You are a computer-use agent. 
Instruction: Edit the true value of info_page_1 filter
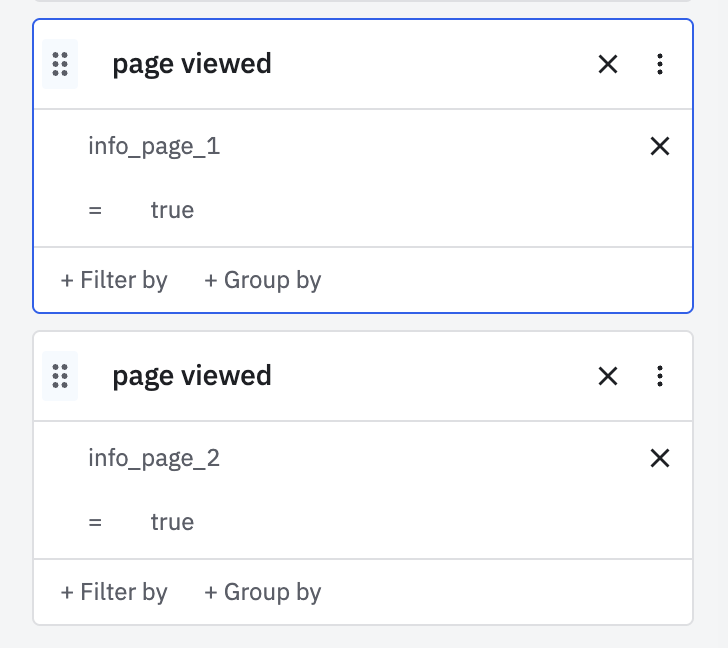[x=172, y=210]
